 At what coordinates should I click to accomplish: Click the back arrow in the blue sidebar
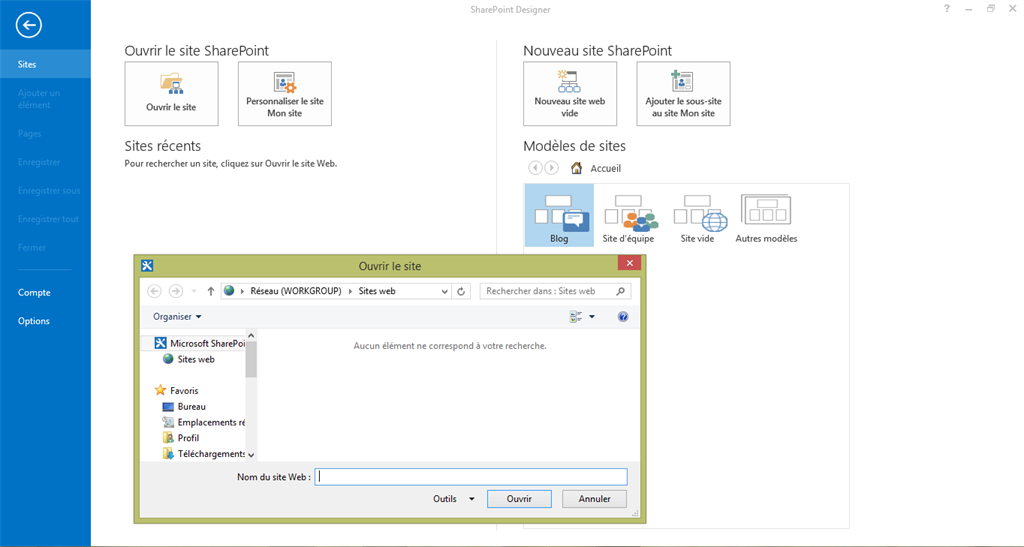click(x=29, y=25)
